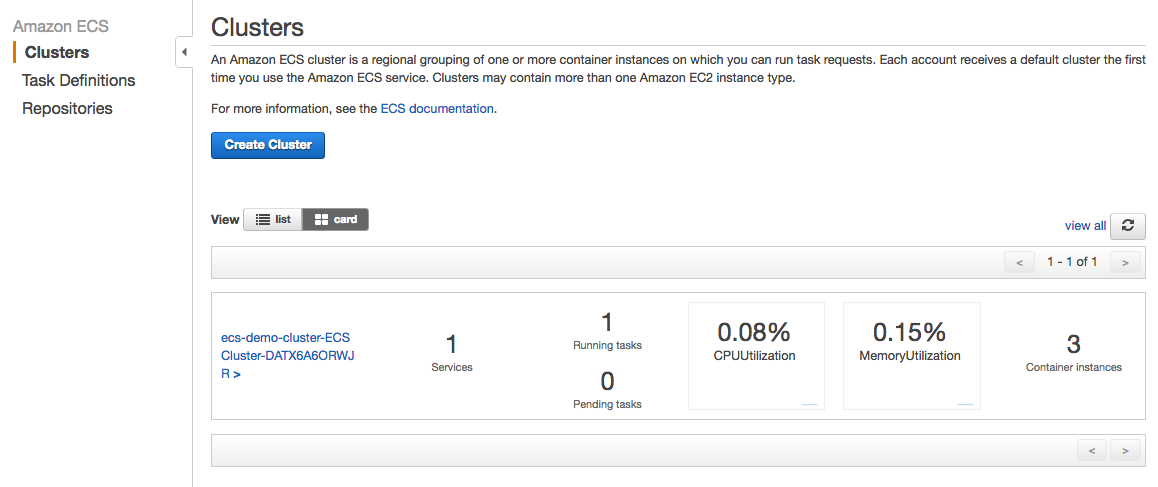Go to previous page in top pager
1158x487 pixels.
[1019, 262]
